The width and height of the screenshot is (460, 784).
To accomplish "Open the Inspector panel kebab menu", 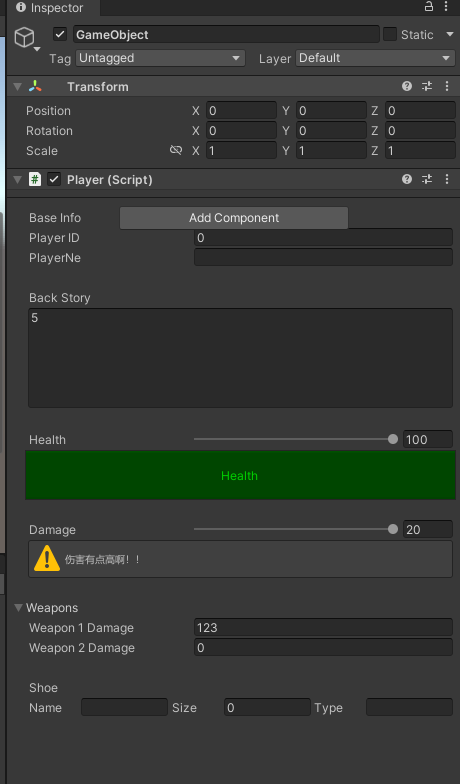I will pos(446,6).
